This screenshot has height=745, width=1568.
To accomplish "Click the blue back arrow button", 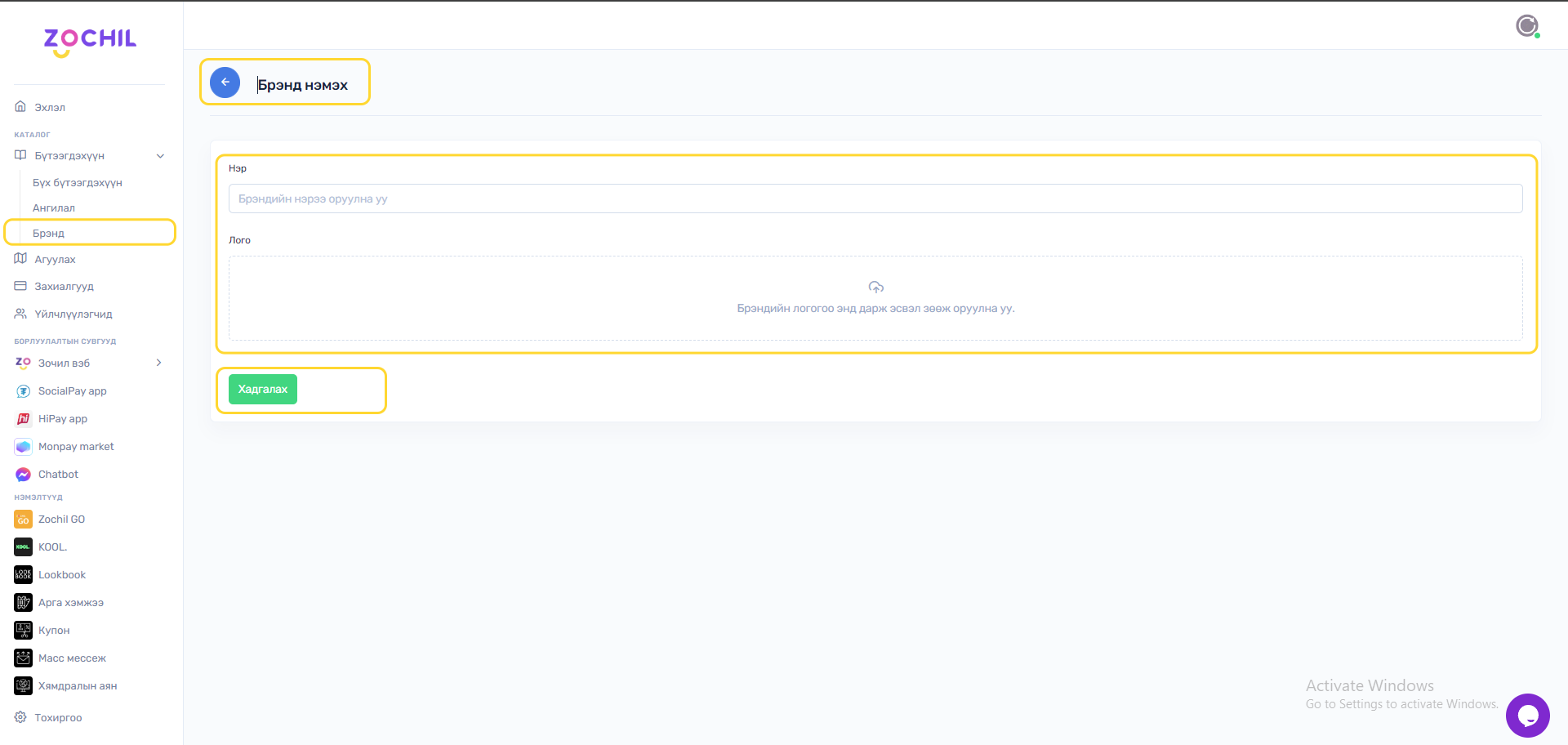I will pos(225,83).
